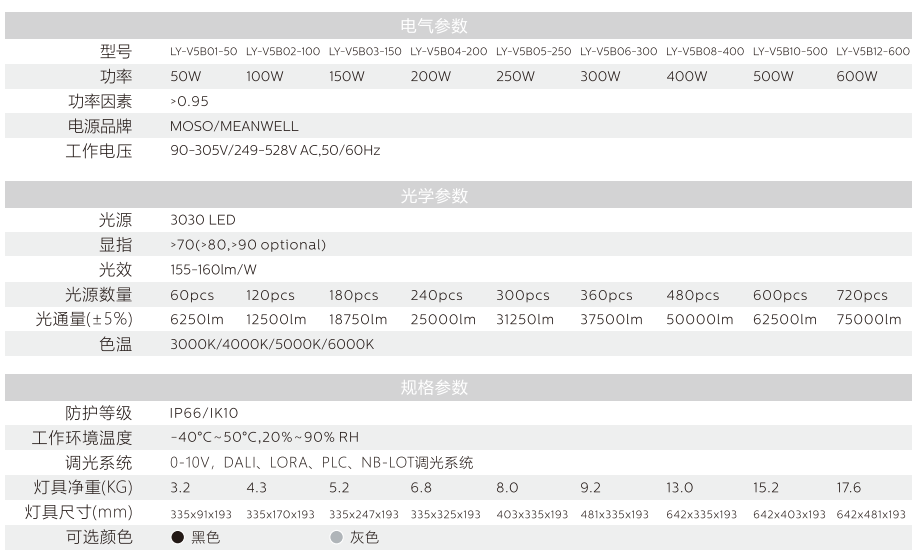This screenshot has height=554, width=921.
Task: Click the 3030 LED light source value
Action: point(203,220)
